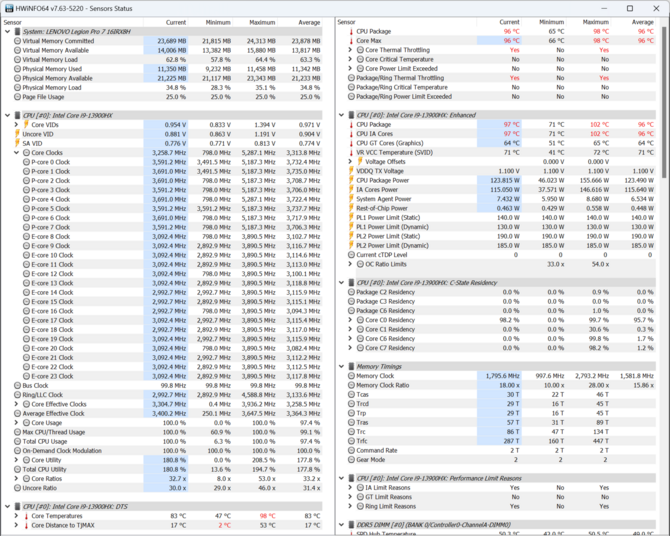This screenshot has width=670, height=536.
Task: Select the System Agent Power row
Action: point(501,199)
